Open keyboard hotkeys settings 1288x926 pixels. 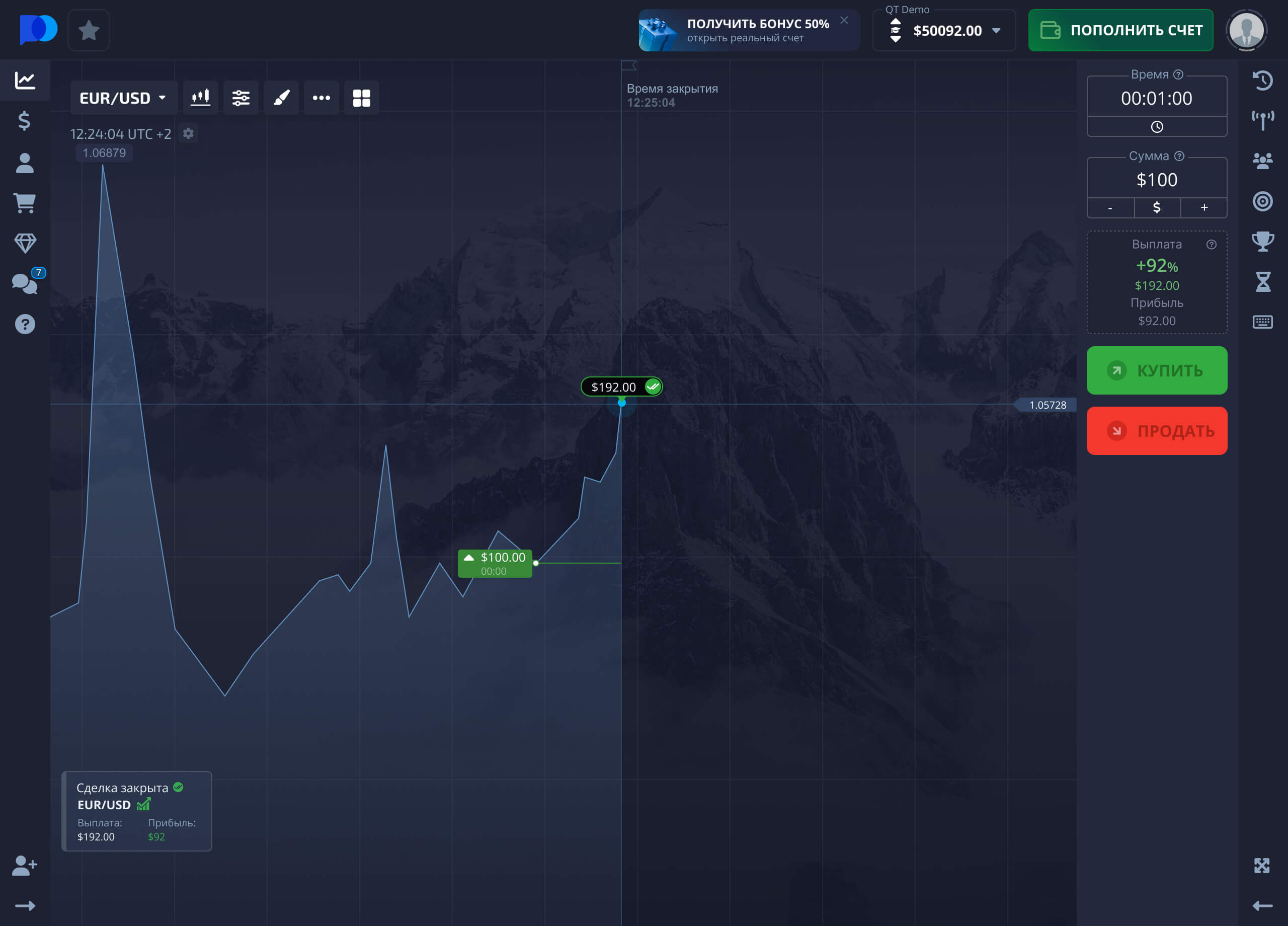(x=1263, y=322)
